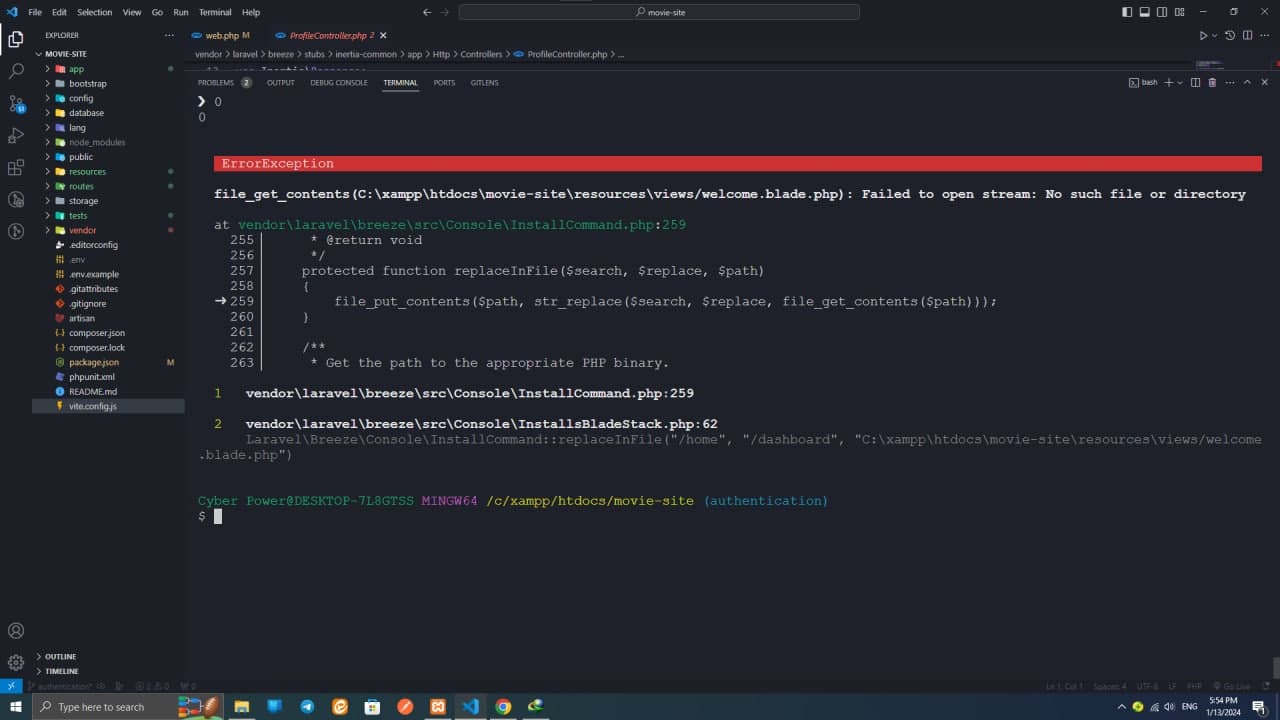
Task: Open the Terminal menu
Action: [x=215, y=12]
